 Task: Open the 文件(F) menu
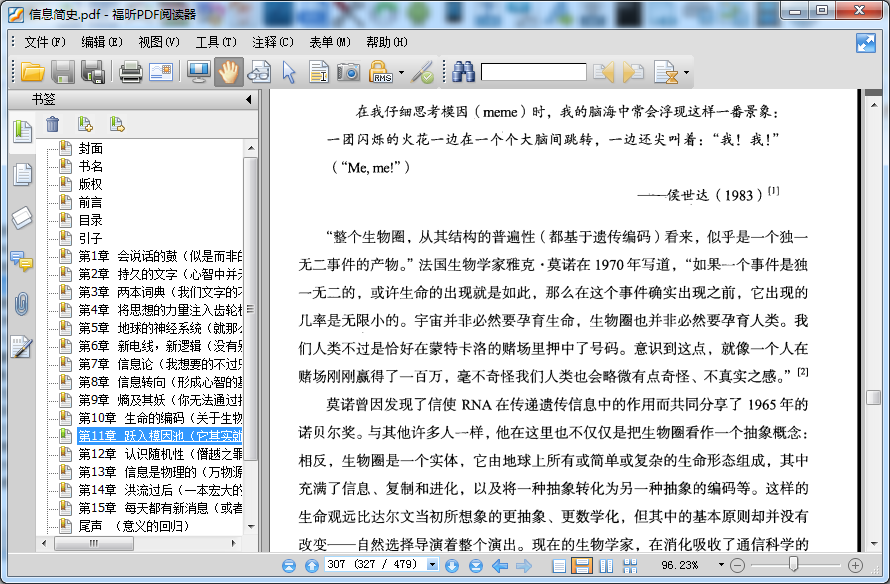click(x=45, y=42)
